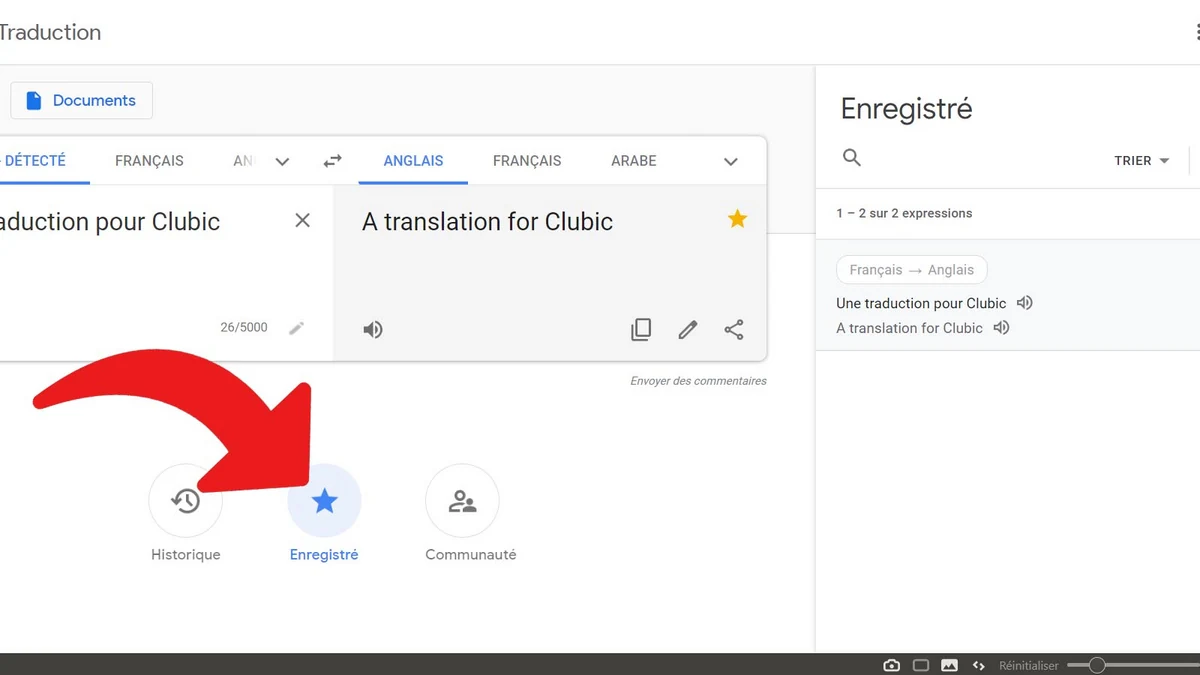Open the Communauté circle button

[462, 501]
